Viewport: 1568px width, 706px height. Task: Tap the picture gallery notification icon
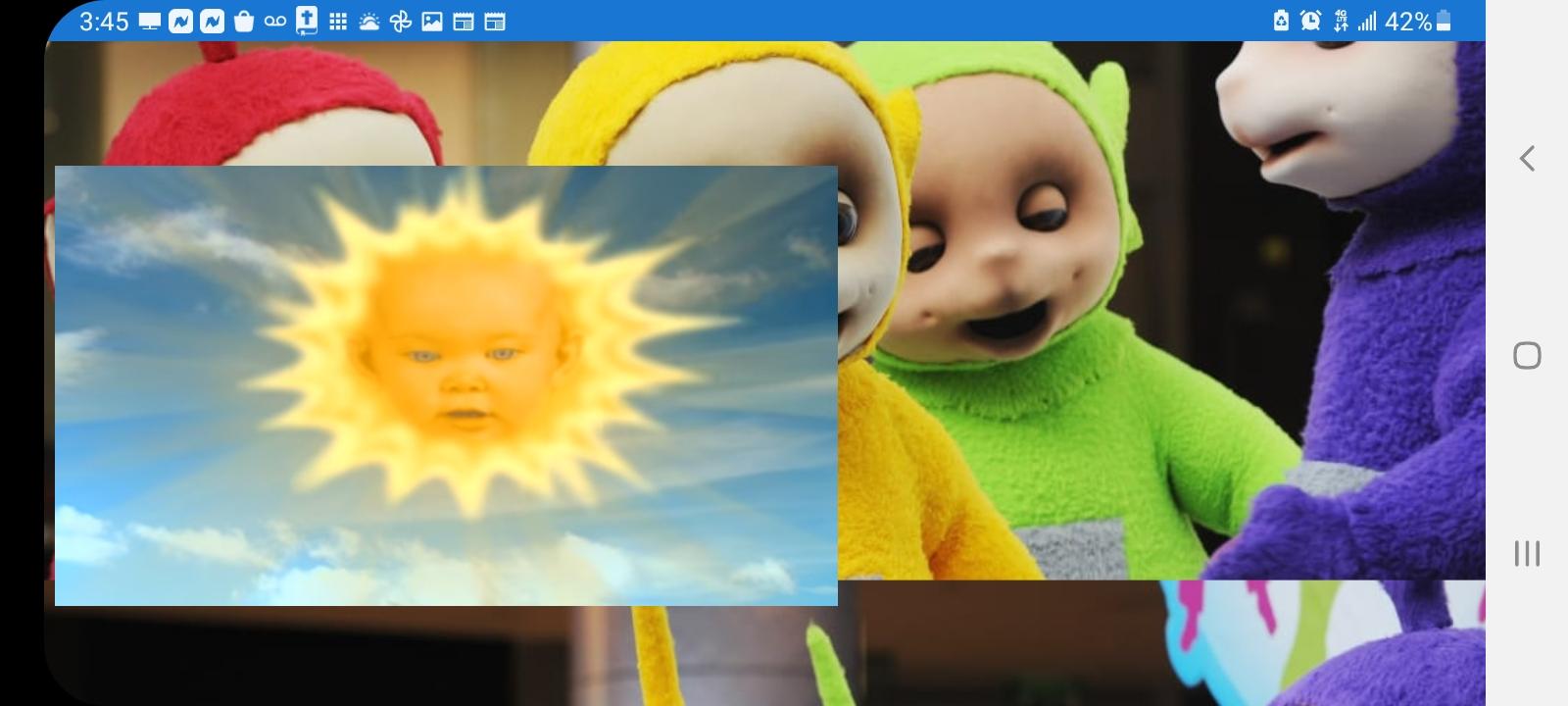pos(432,22)
